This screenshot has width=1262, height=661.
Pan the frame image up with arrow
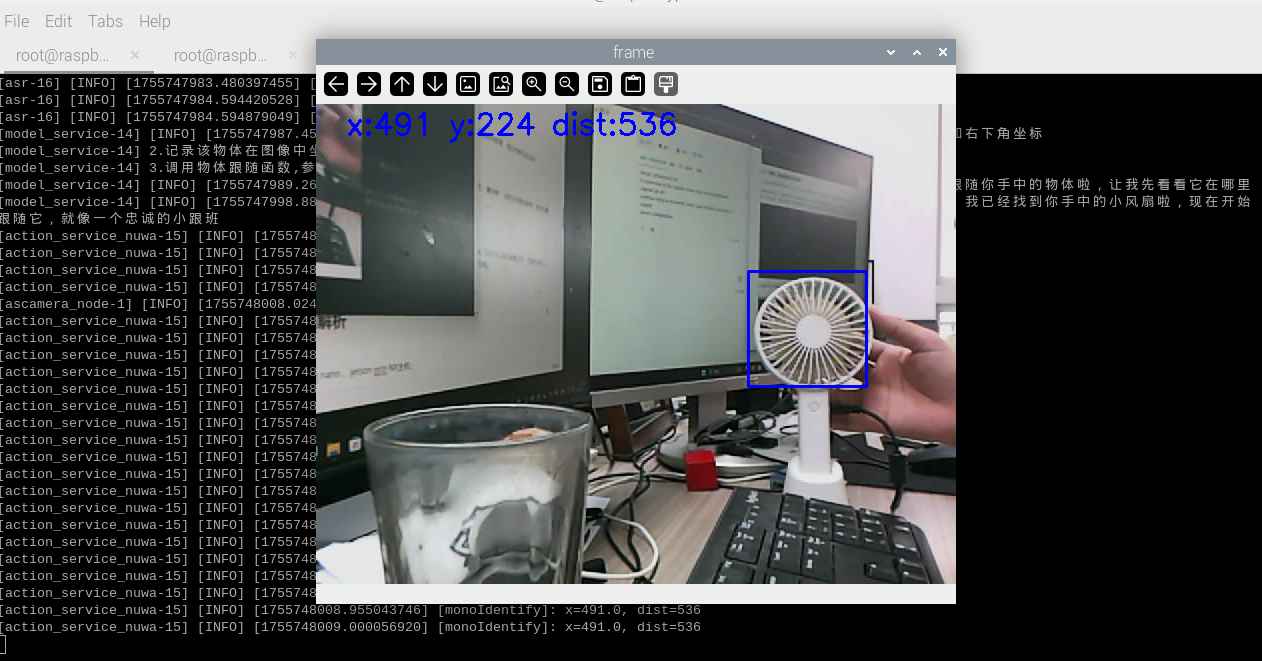(402, 84)
